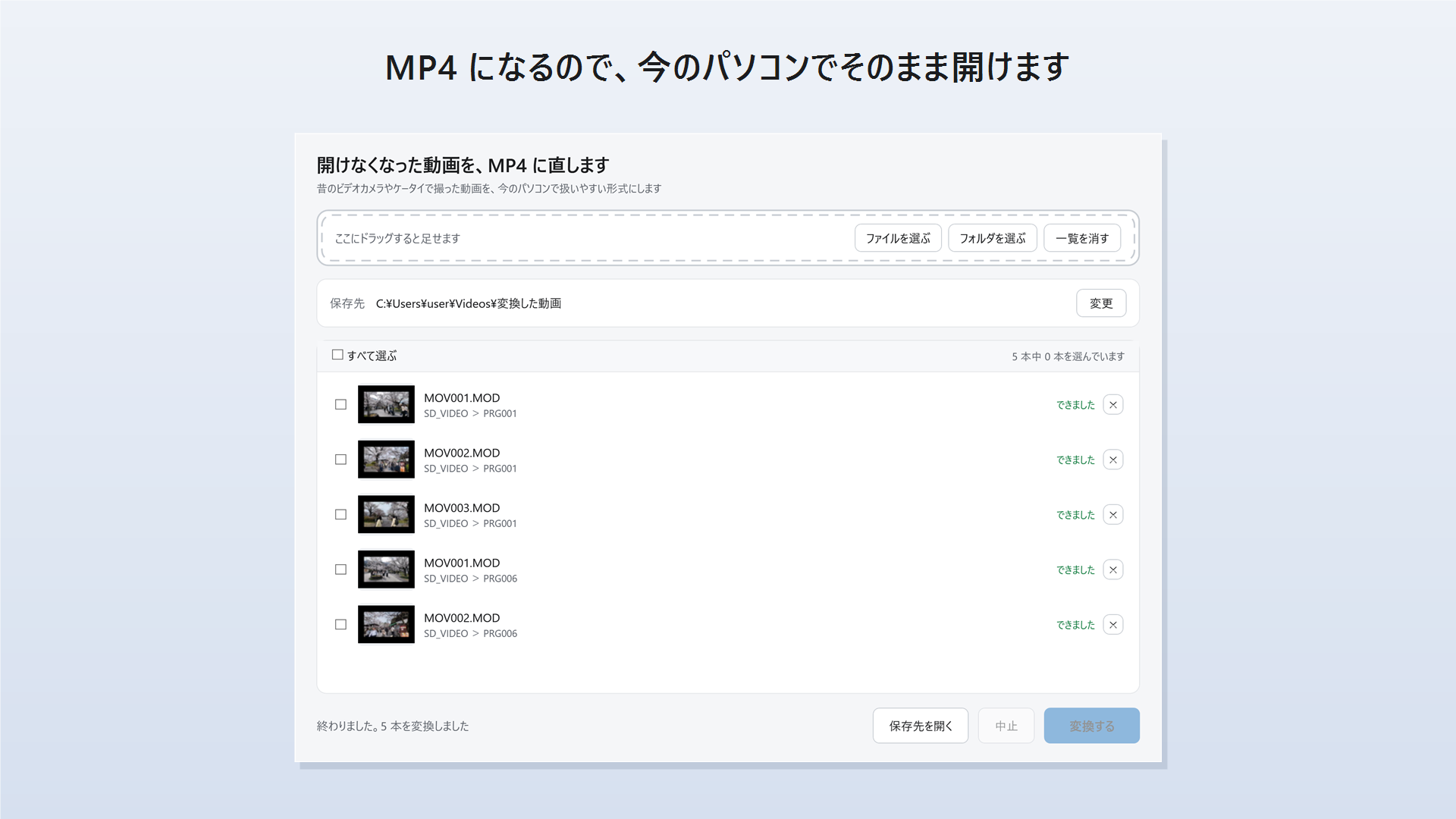Screen dimensions: 1456x819
Task: Tick the checkbox for MOV002.MOD in PRG001
Action: click(x=340, y=460)
